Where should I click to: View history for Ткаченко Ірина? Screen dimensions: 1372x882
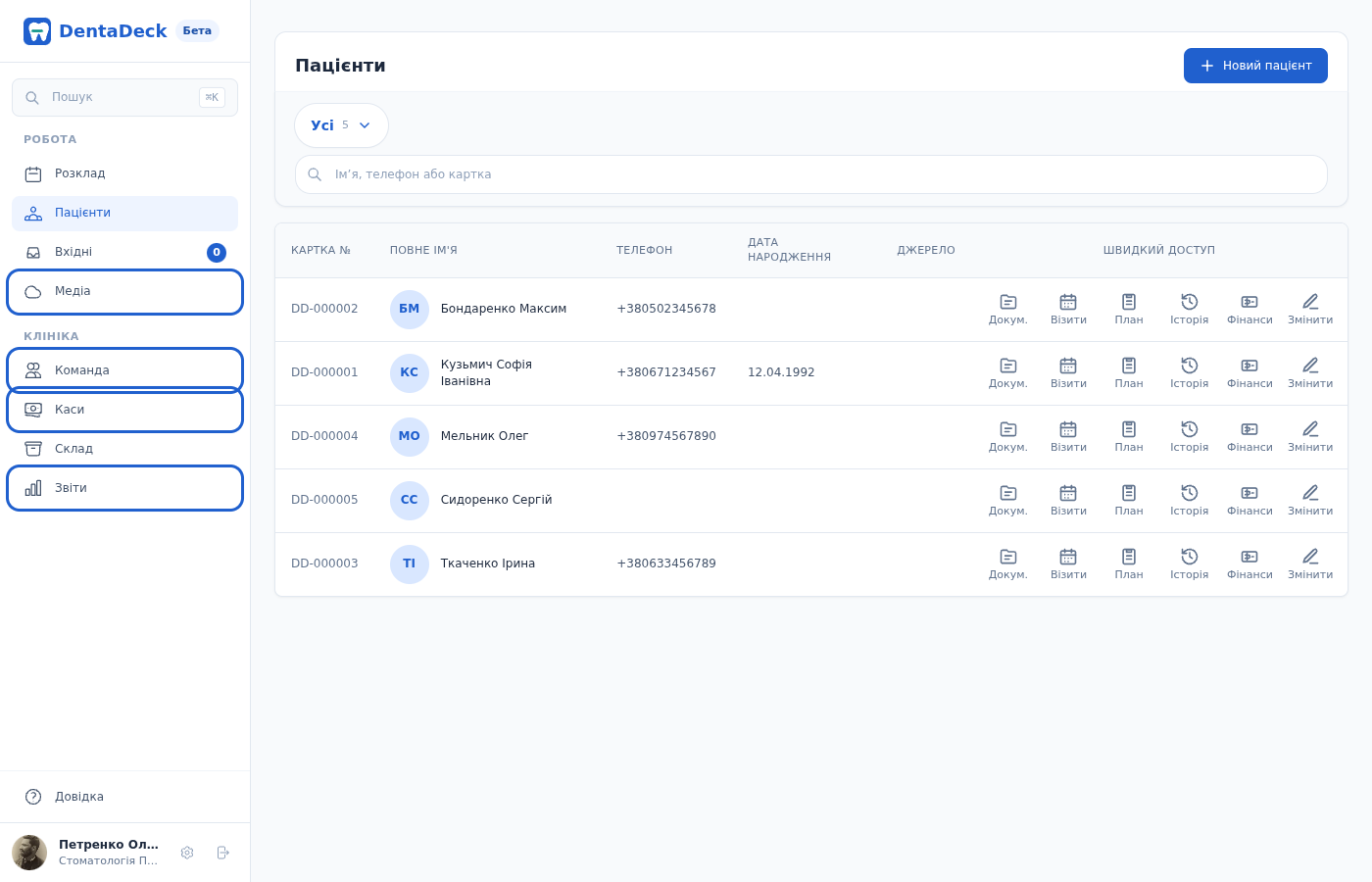(x=1189, y=564)
